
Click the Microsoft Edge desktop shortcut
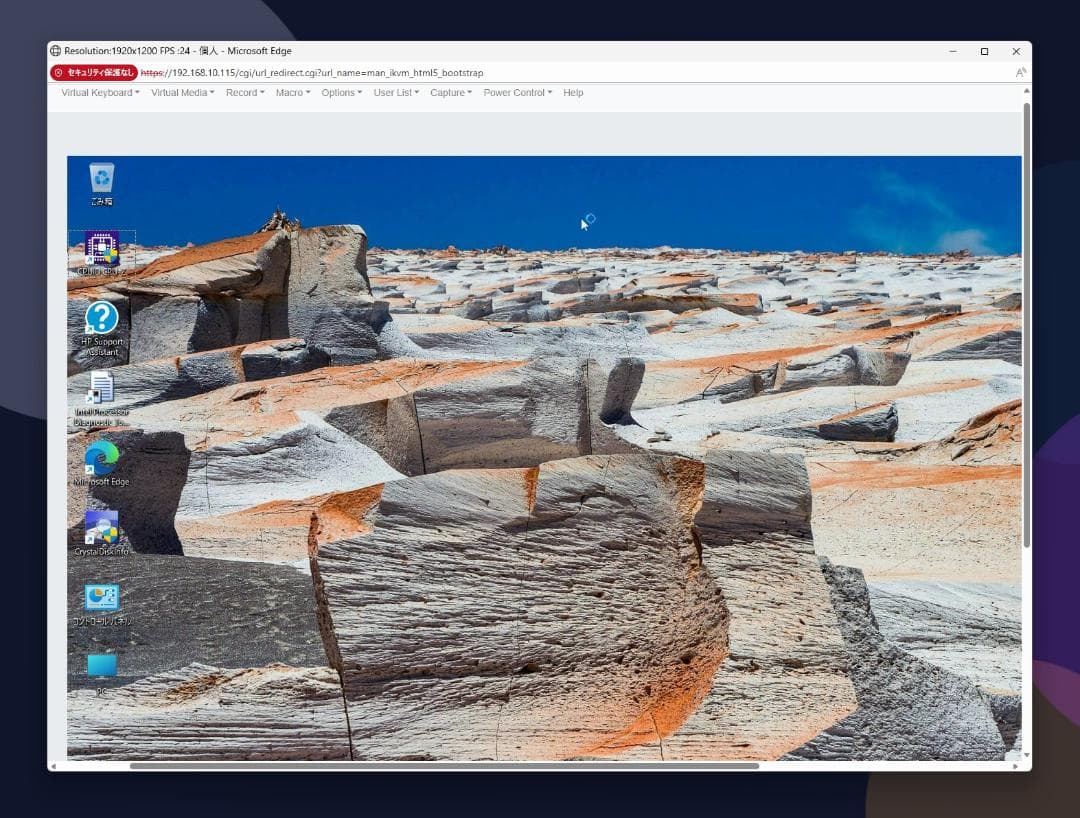[101, 460]
